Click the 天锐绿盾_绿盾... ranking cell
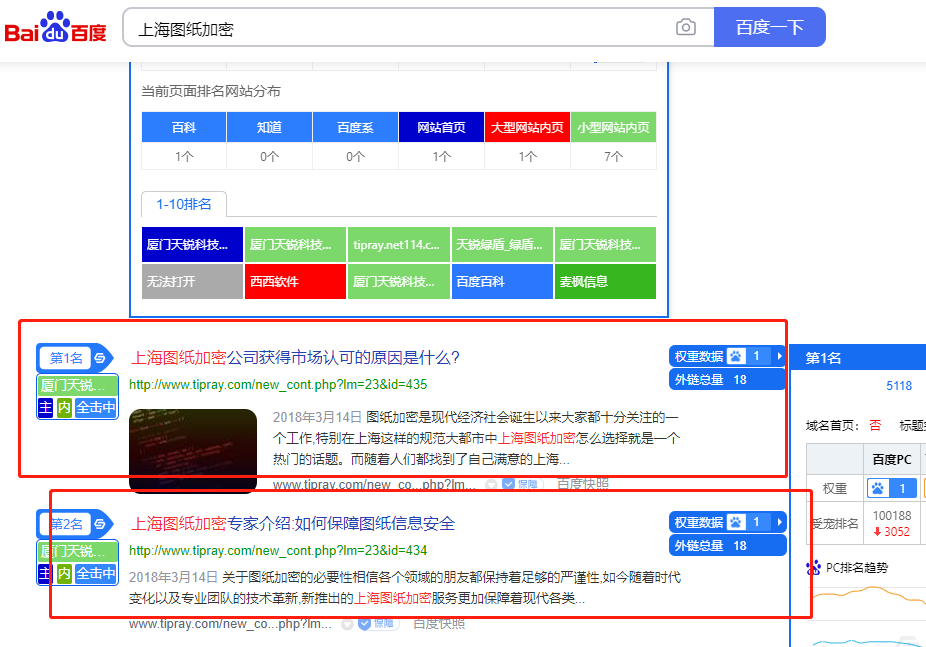The height and width of the screenshot is (647, 926). click(502, 244)
